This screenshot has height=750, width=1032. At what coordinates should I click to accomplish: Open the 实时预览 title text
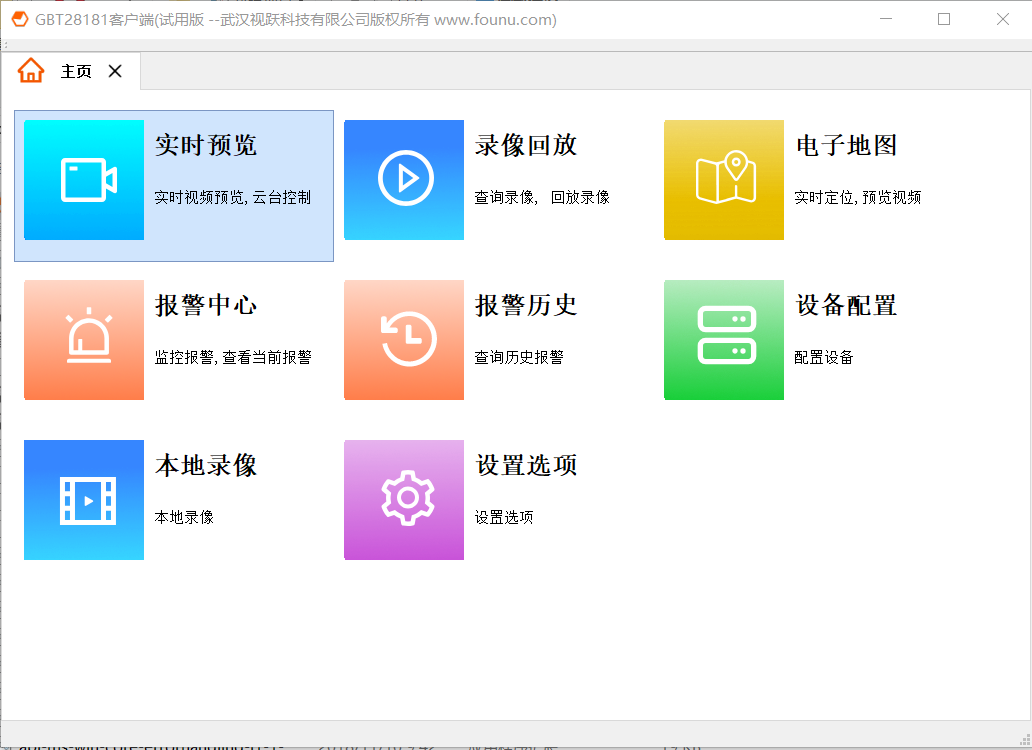click(x=206, y=146)
